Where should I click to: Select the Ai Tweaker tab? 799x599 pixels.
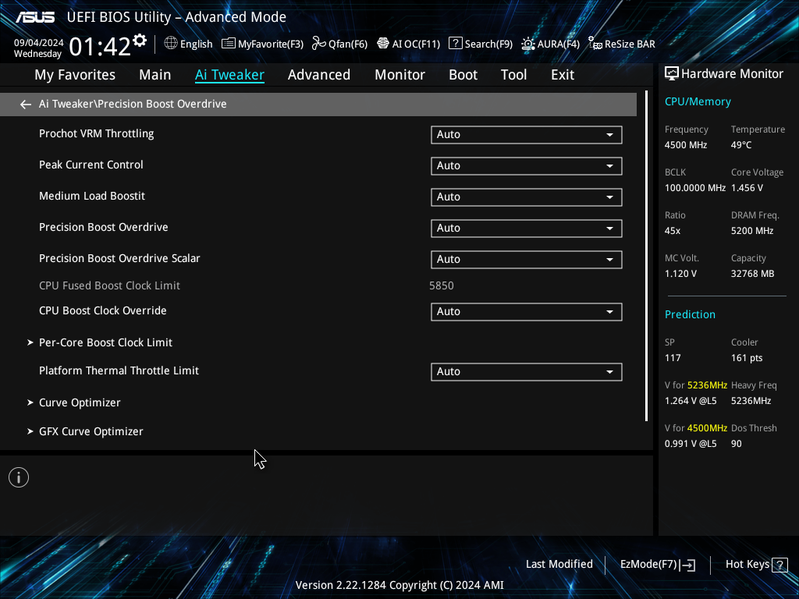point(229,75)
